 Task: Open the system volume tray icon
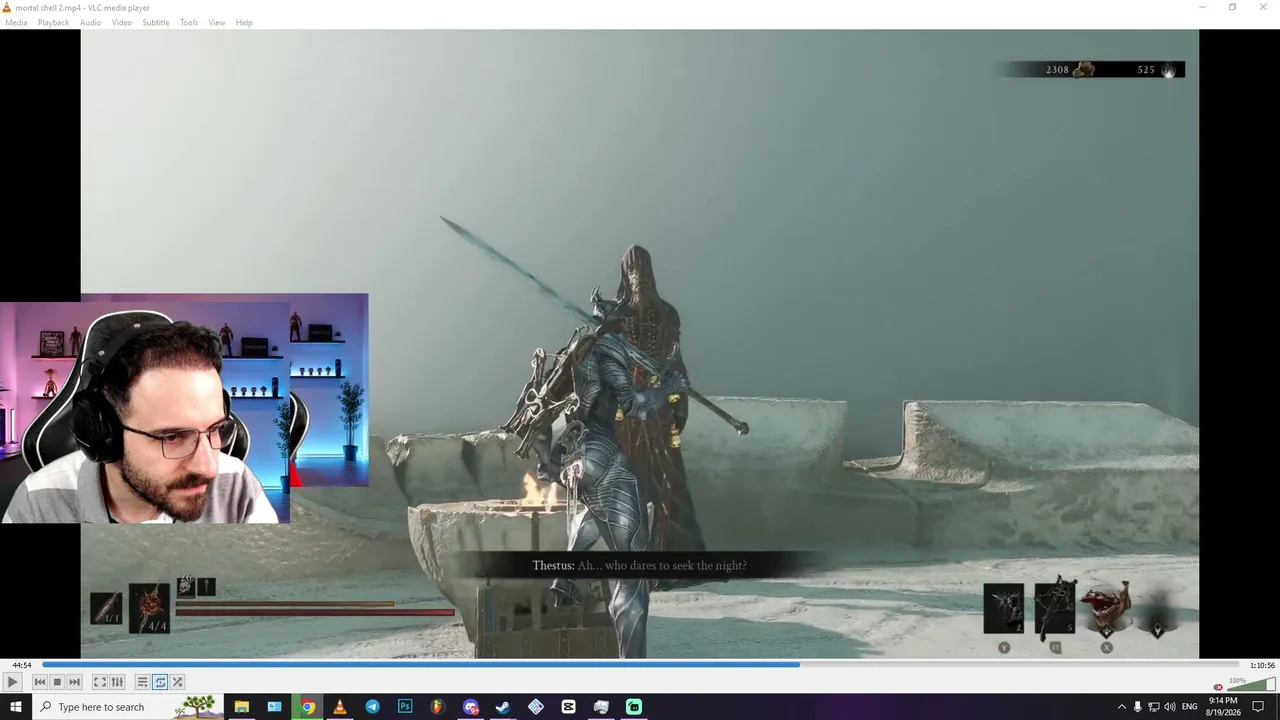coord(1170,707)
